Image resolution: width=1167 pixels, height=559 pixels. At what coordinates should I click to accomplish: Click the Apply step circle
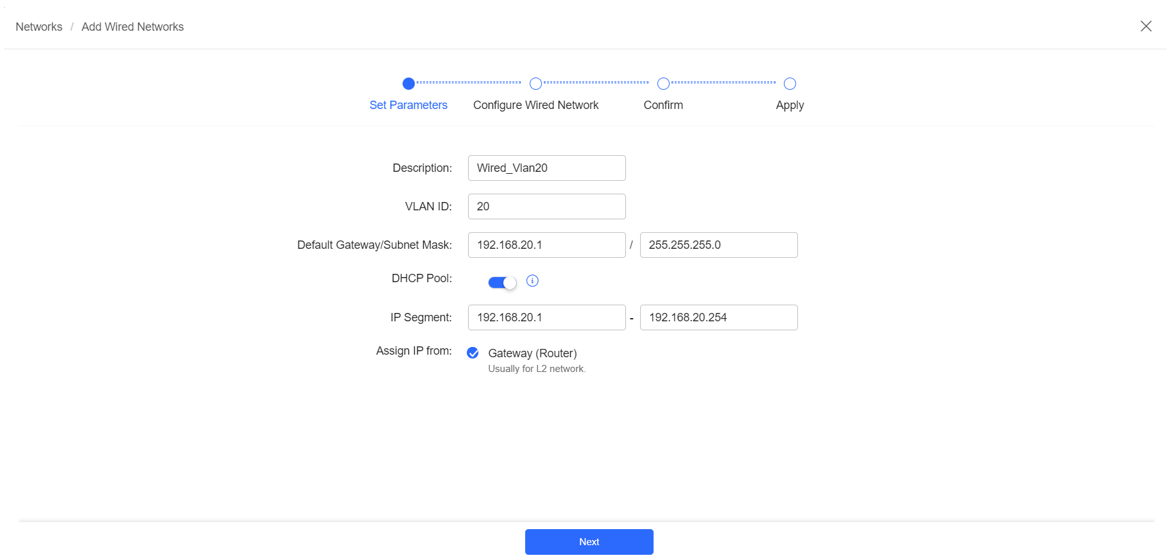point(790,83)
